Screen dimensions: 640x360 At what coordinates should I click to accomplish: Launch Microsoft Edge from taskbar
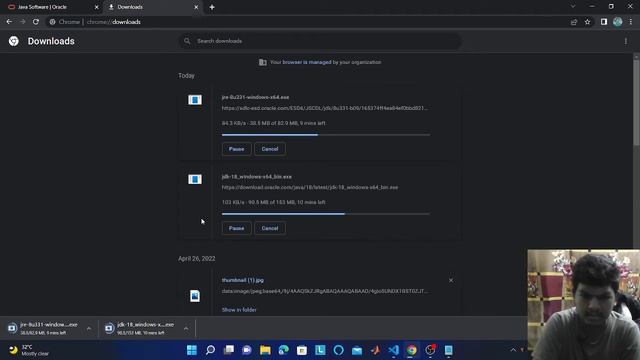pyautogui.click(x=284, y=350)
